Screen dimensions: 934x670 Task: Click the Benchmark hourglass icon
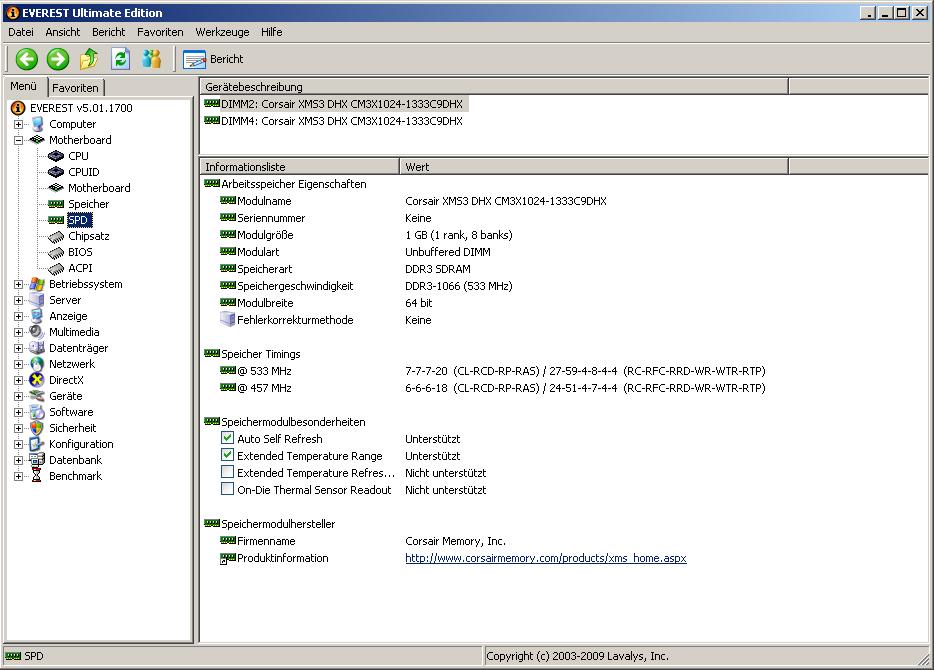click(x=37, y=476)
